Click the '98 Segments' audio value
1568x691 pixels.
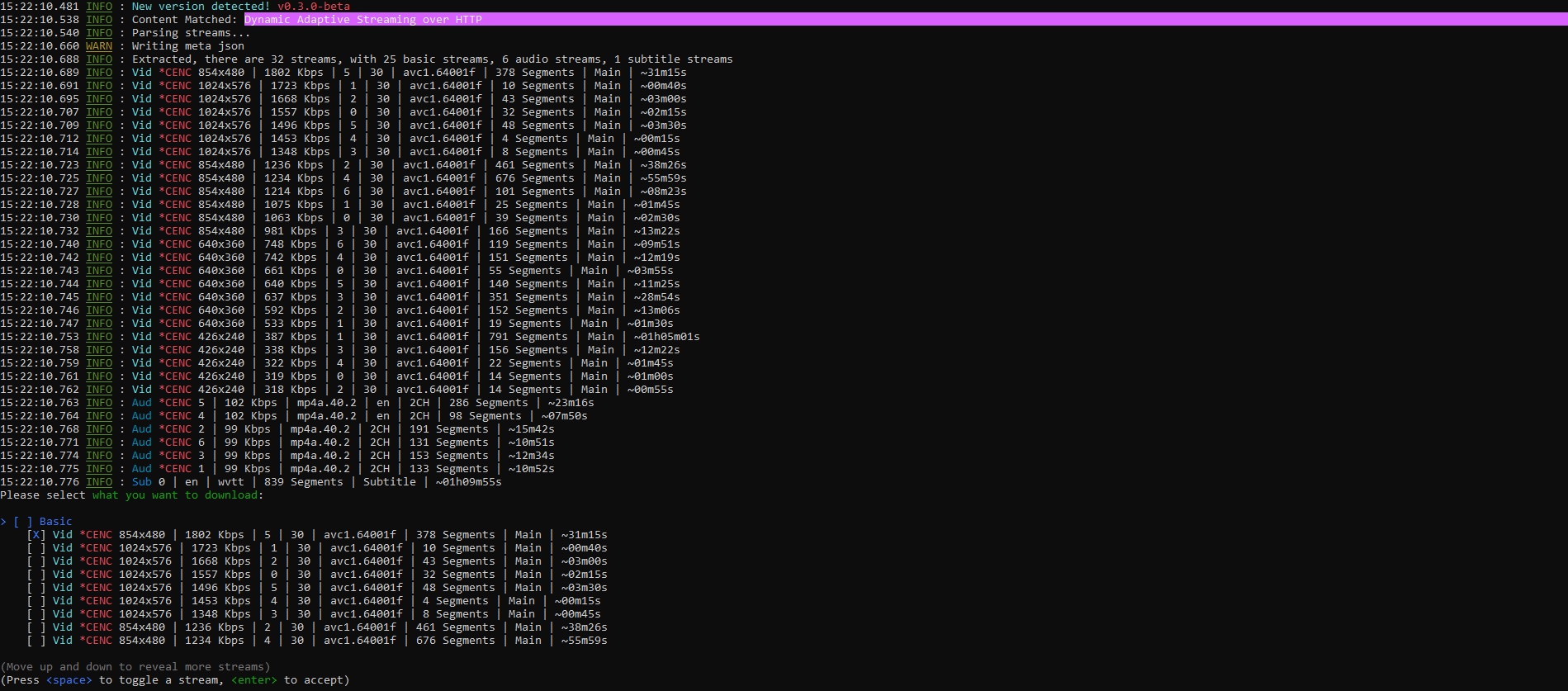point(486,416)
